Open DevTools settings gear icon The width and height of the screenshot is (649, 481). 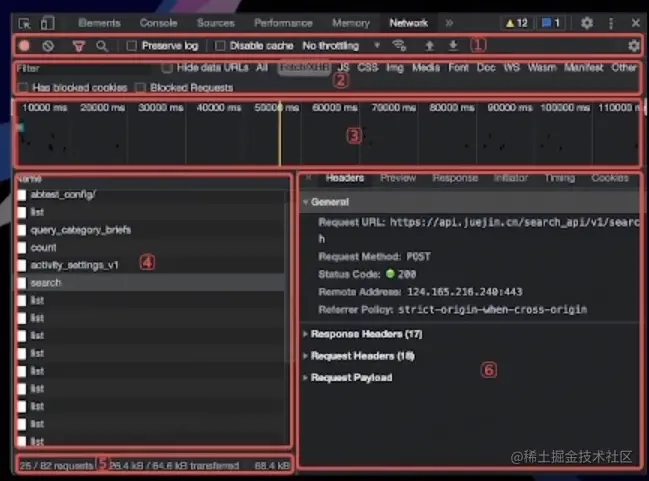[587, 23]
